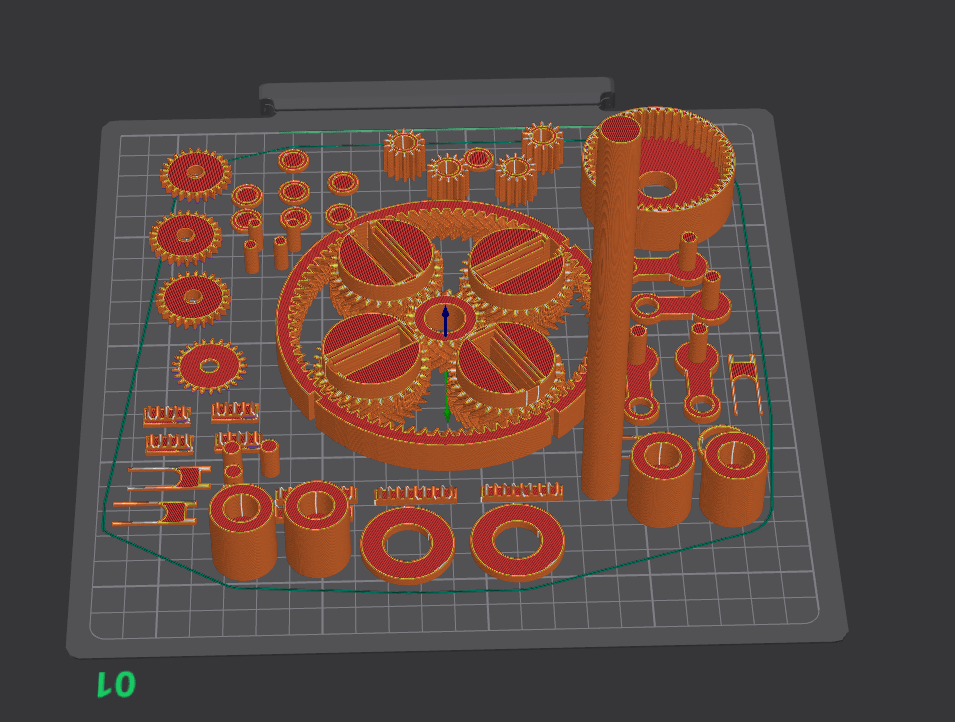This screenshot has width=955, height=722.
Task: Select the front-left hollow cylinder bushing
Action: pyautogui.click(x=241, y=530)
